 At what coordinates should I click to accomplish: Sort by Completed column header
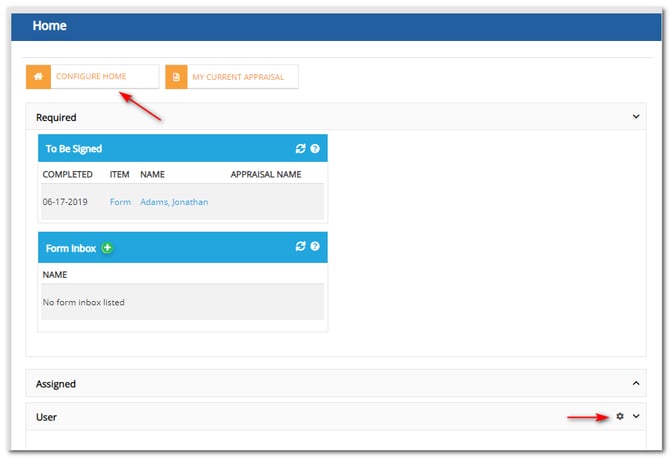(67, 174)
